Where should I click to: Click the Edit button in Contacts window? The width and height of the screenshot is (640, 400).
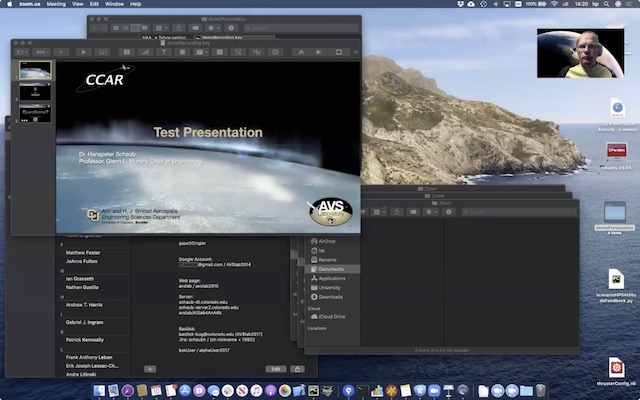coord(276,369)
